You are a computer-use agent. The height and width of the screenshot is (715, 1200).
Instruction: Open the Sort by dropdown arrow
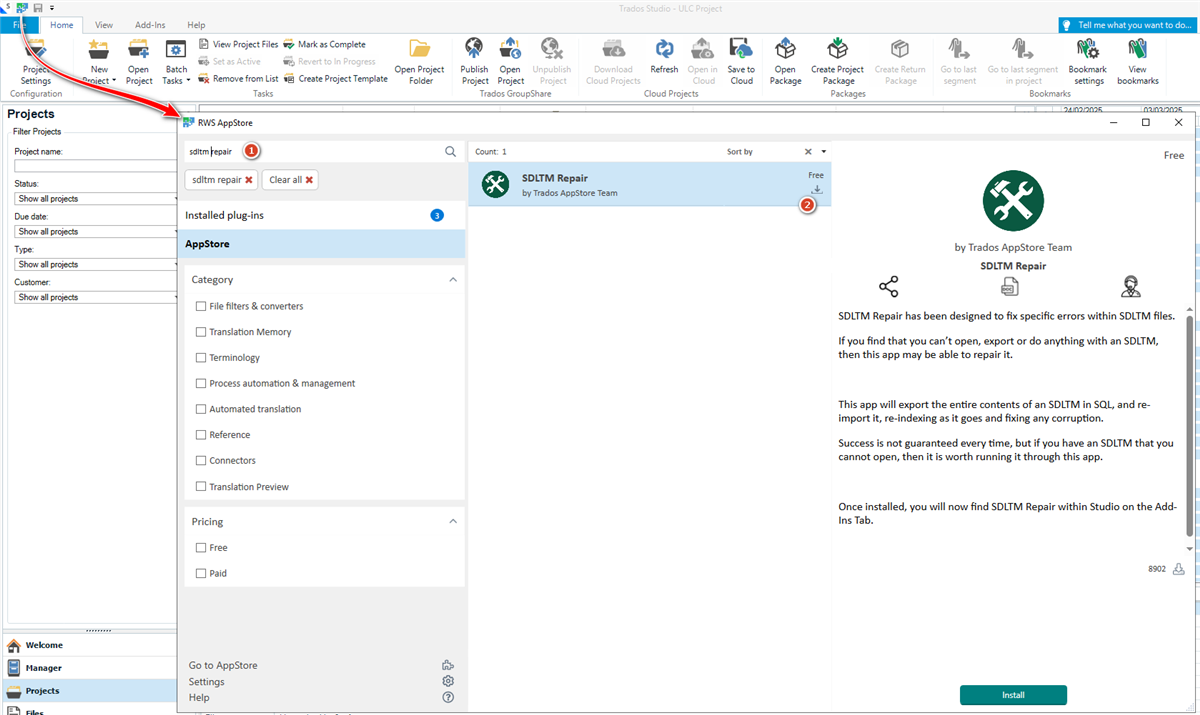click(x=824, y=152)
